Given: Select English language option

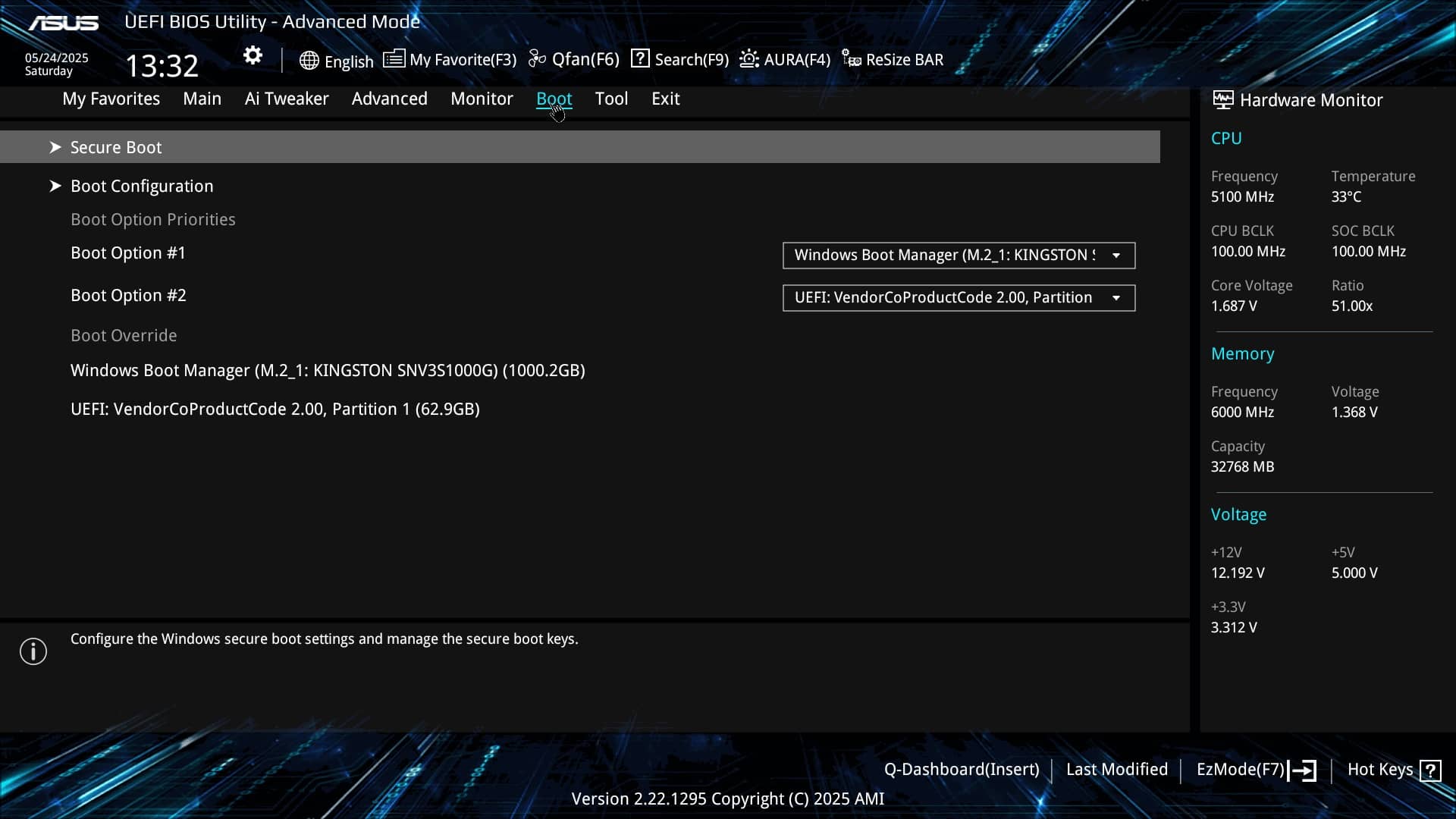Looking at the screenshot, I should (349, 61).
